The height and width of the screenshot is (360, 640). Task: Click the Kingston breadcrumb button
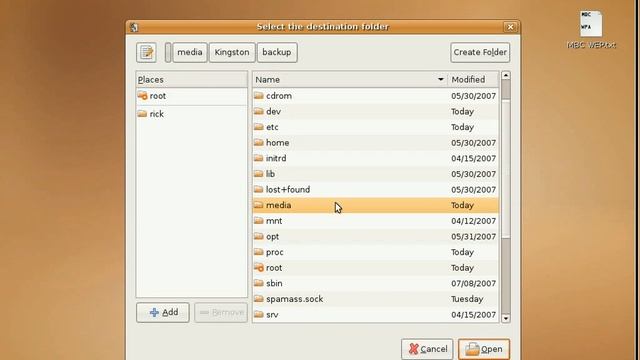point(232,52)
